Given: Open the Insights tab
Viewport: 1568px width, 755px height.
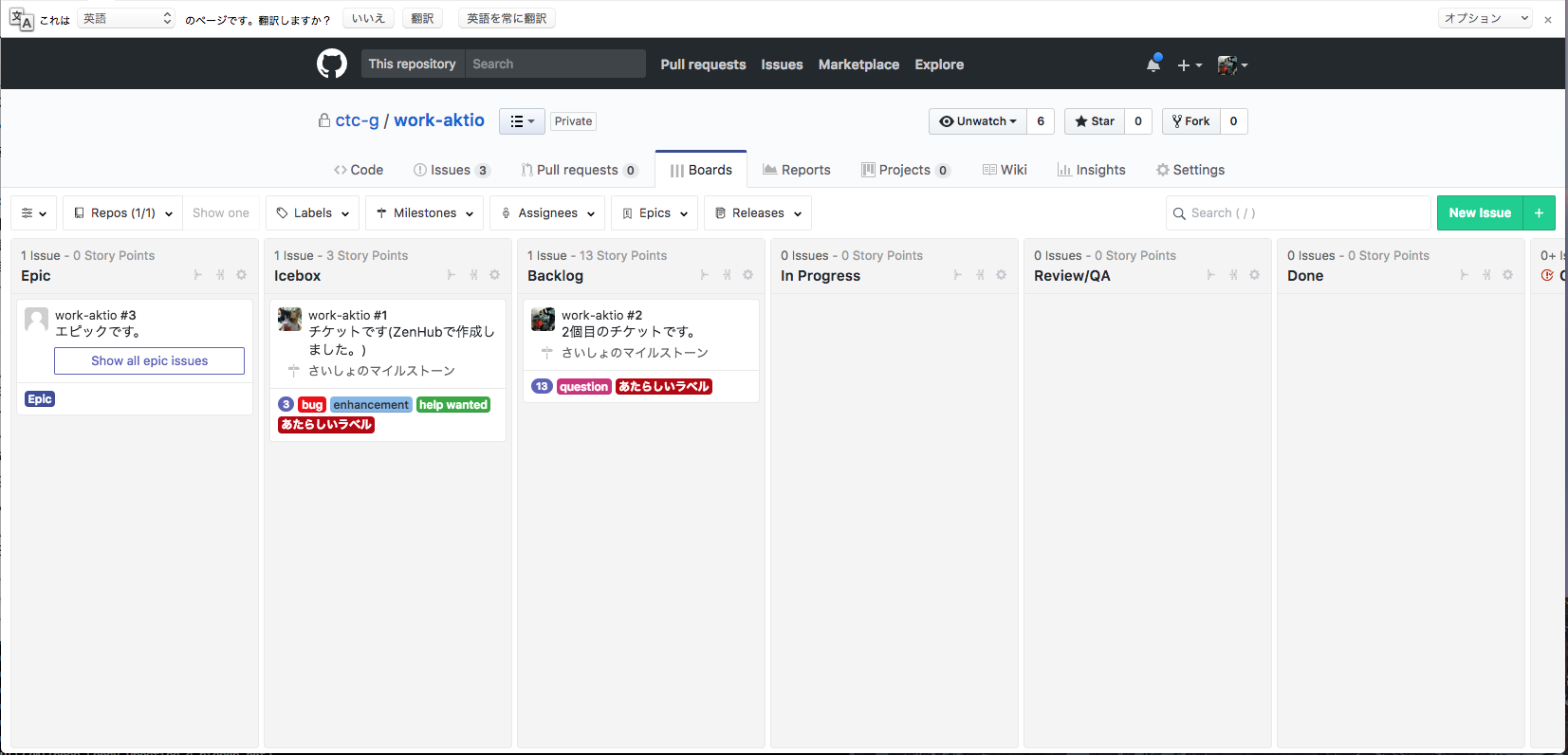Looking at the screenshot, I should pyautogui.click(x=1092, y=170).
